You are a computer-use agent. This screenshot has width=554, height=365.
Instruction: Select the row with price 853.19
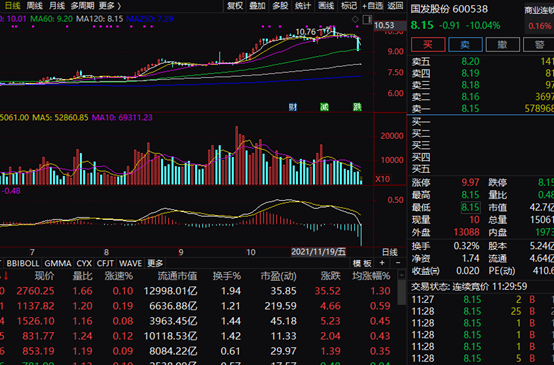[x=198, y=351]
